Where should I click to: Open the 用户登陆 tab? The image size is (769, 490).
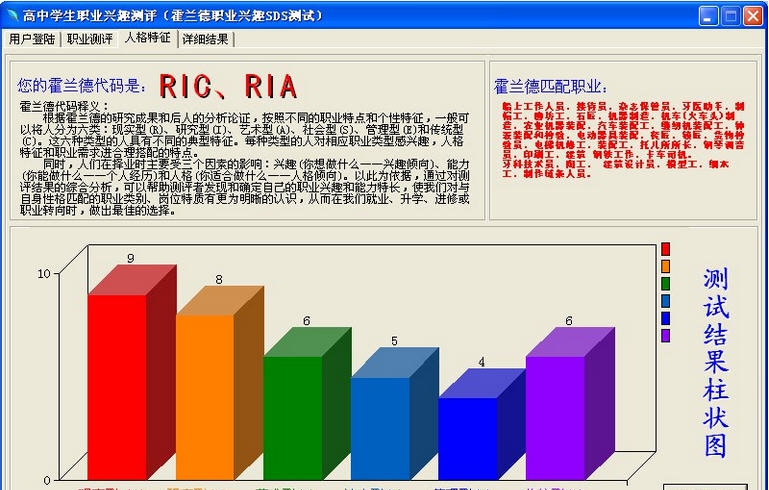coord(32,39)
